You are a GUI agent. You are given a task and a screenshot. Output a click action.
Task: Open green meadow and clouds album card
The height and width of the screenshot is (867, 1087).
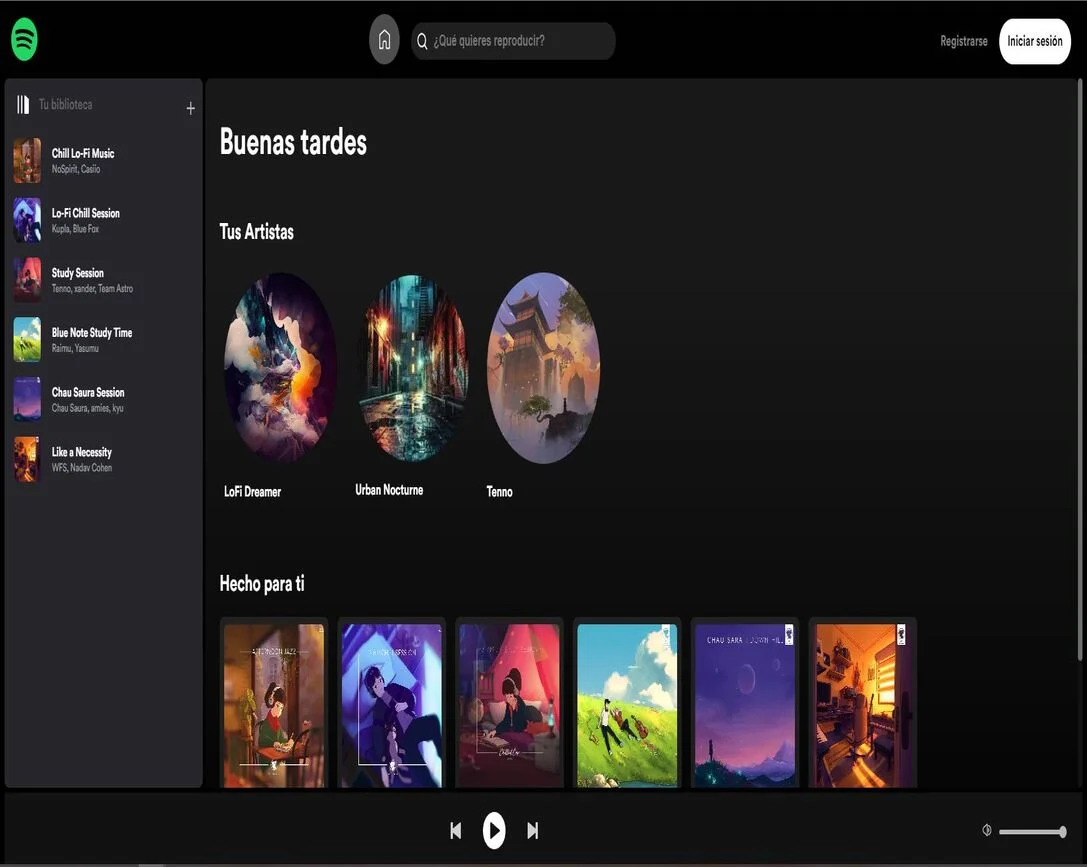(x=627, y=704)
